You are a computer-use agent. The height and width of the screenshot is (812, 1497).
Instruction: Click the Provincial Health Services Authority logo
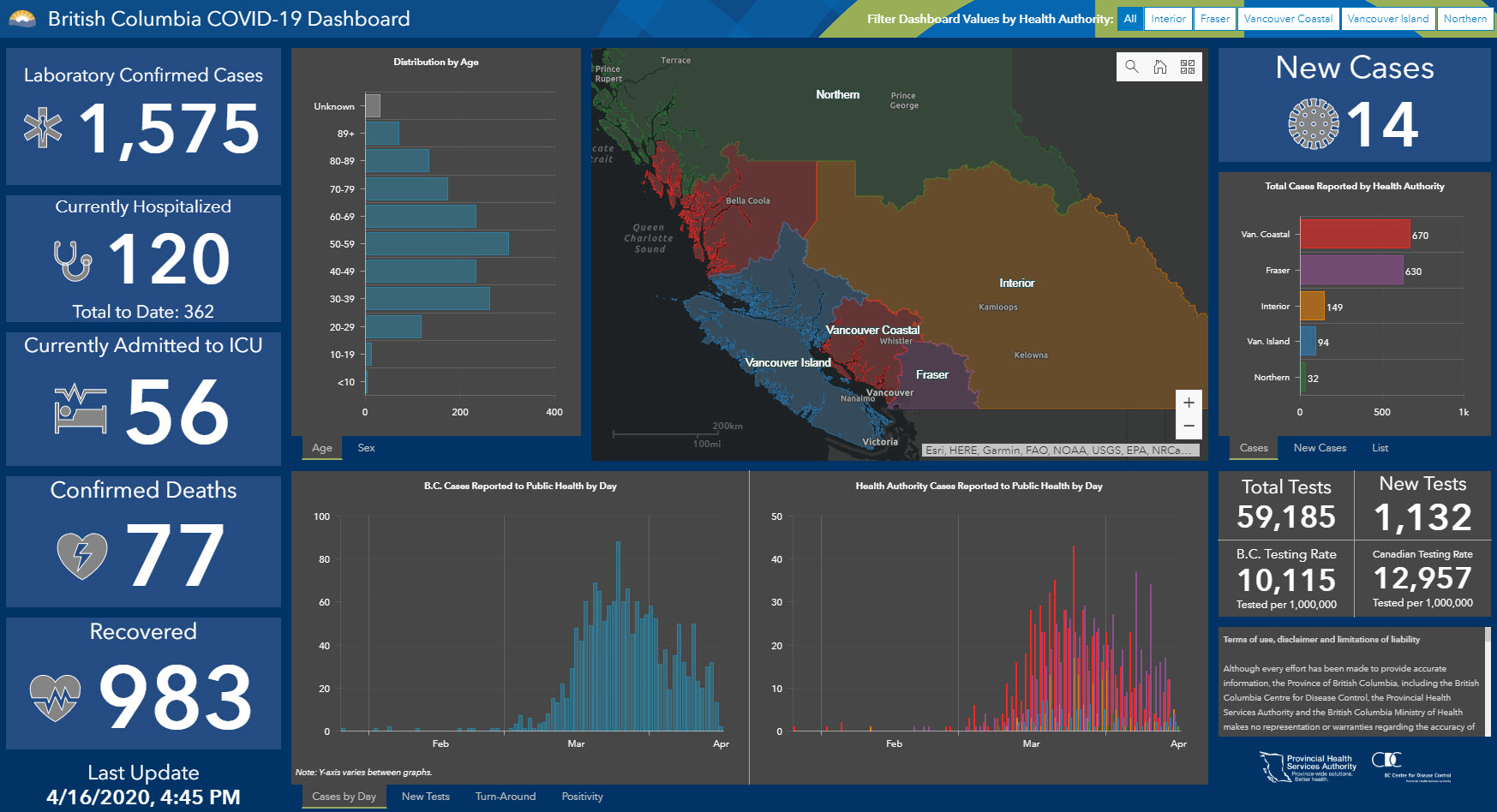point(1308,767)
